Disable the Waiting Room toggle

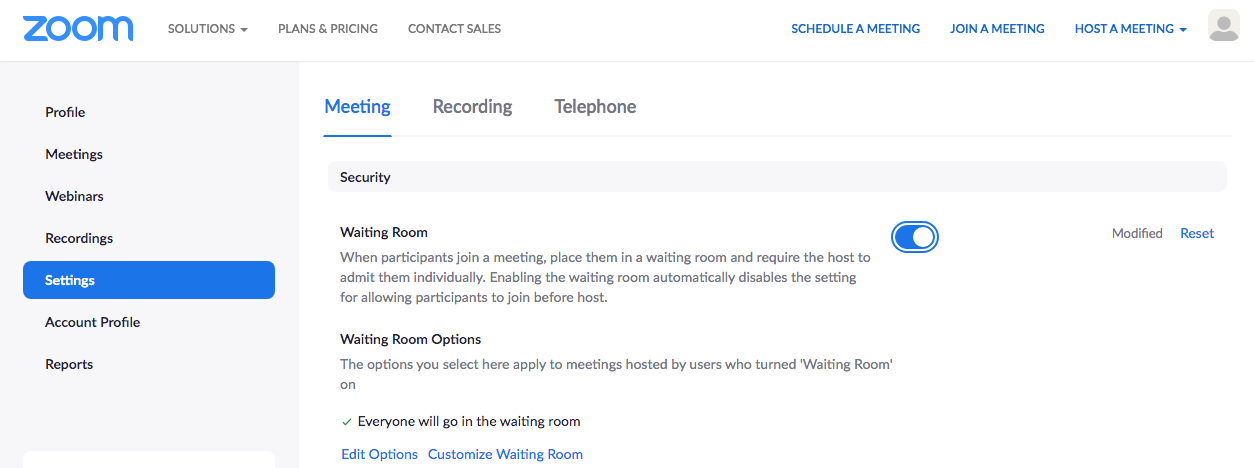[915, 237]
